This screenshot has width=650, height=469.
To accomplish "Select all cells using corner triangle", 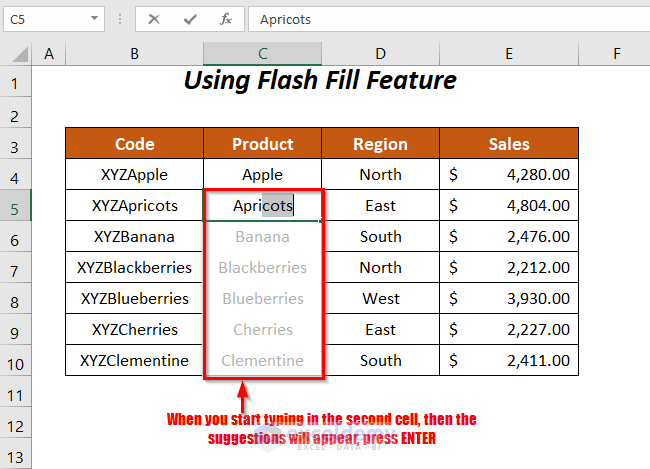I will coord(19,54).
